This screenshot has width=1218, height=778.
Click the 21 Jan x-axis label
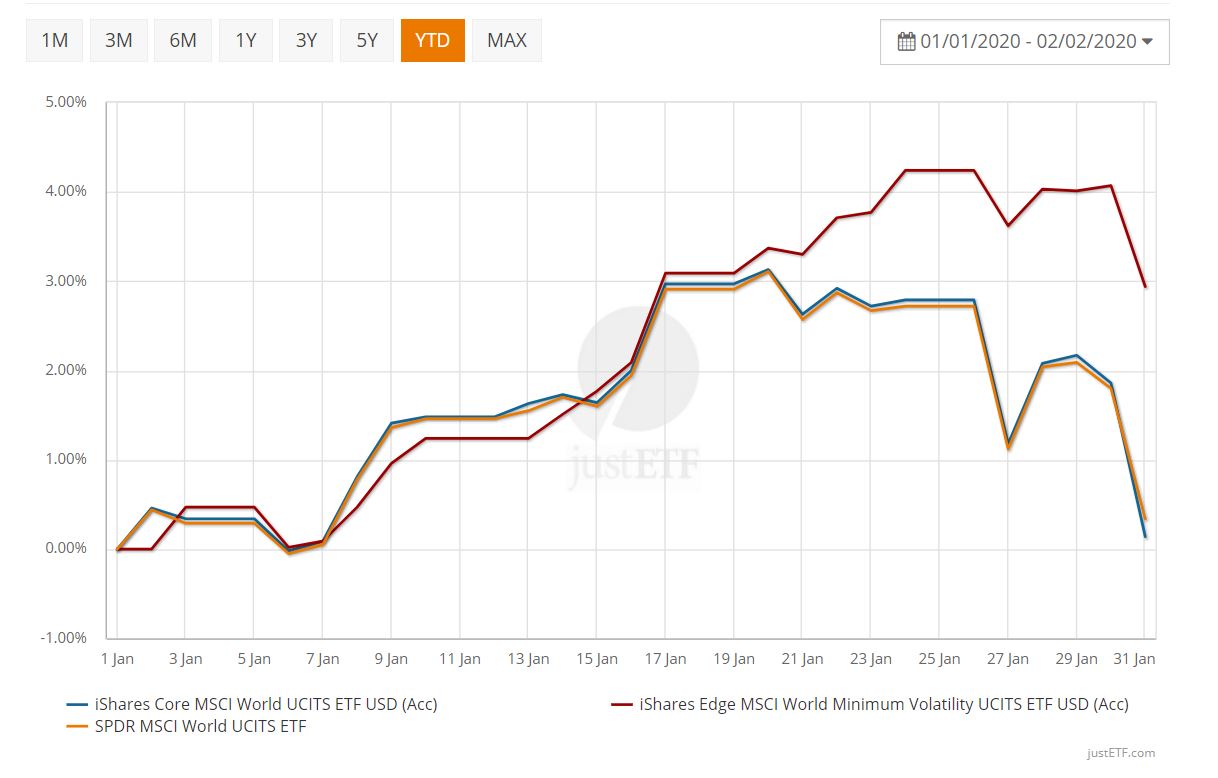802,659
